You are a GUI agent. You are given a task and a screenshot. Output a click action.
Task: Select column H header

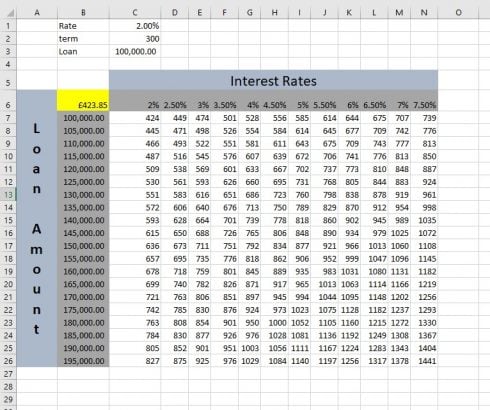(x=275, y=13)
